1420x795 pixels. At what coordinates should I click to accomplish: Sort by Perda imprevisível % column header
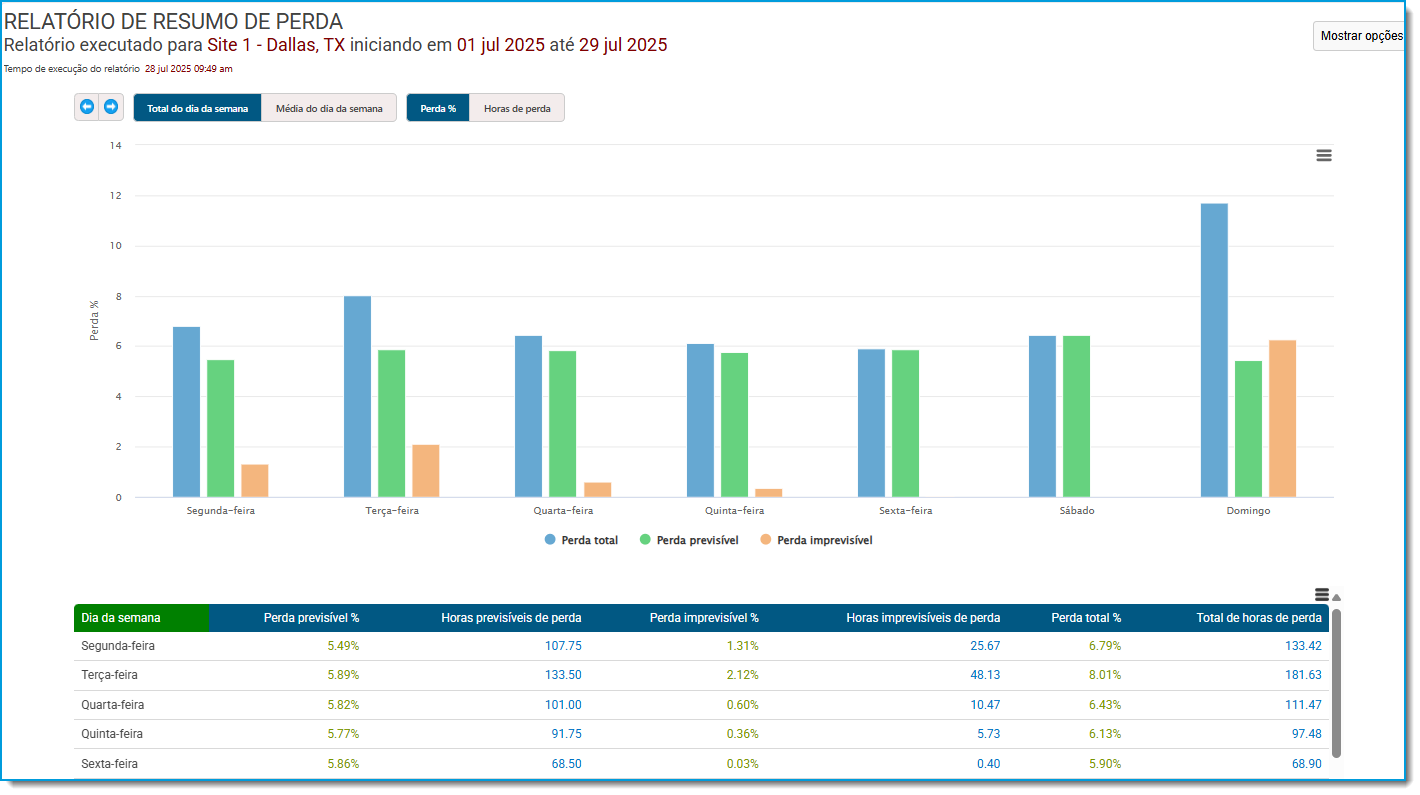coord(704,618)
